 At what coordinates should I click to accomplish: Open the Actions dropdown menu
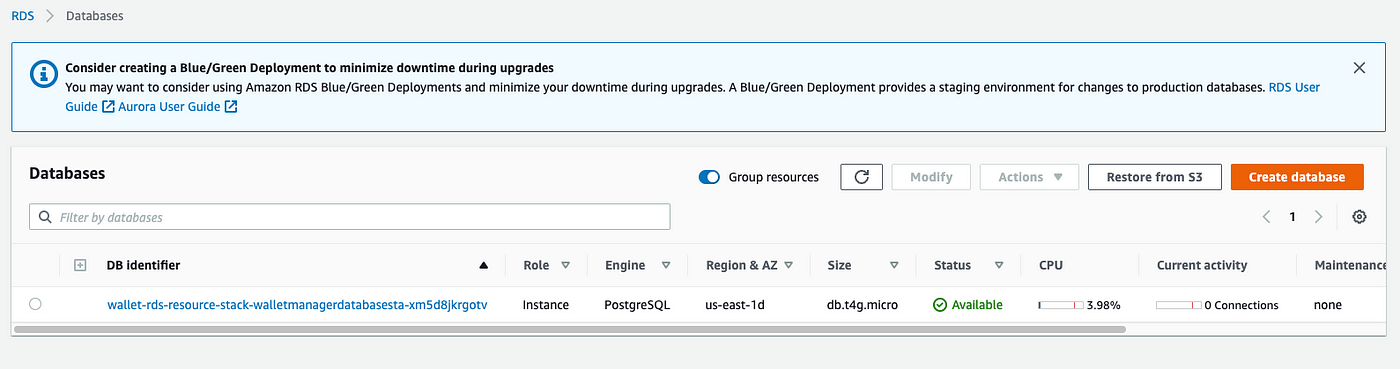click(x=1029, y=177)
